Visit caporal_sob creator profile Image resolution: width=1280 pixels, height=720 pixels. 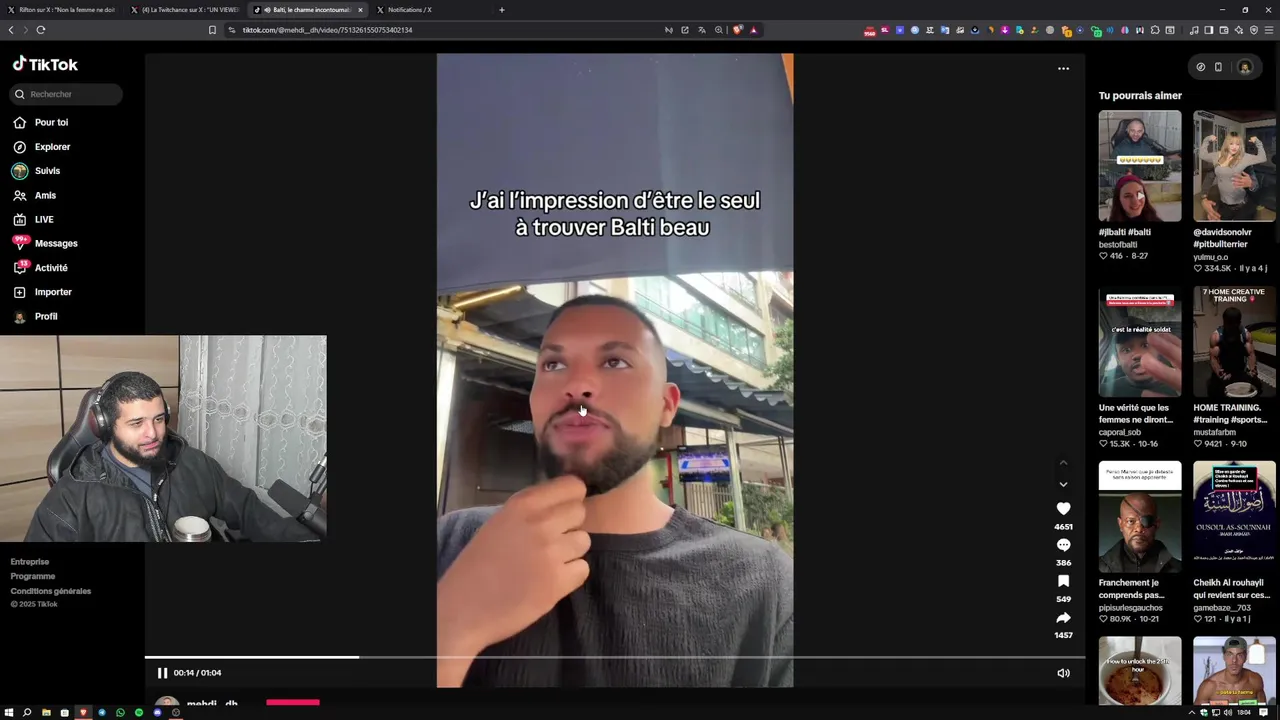pyautogui.click(x=1119, y=432)
